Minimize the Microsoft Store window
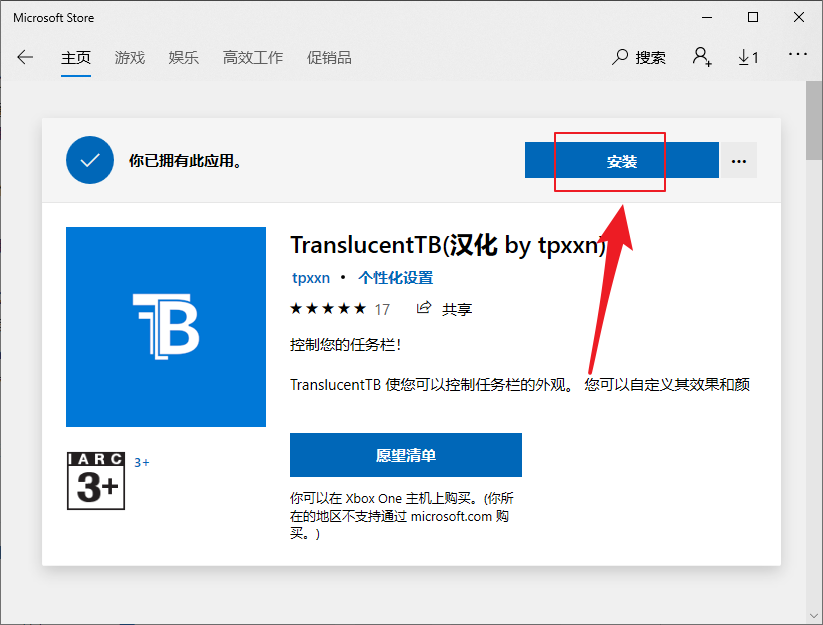Screen dimensions: 823x625 707,17
